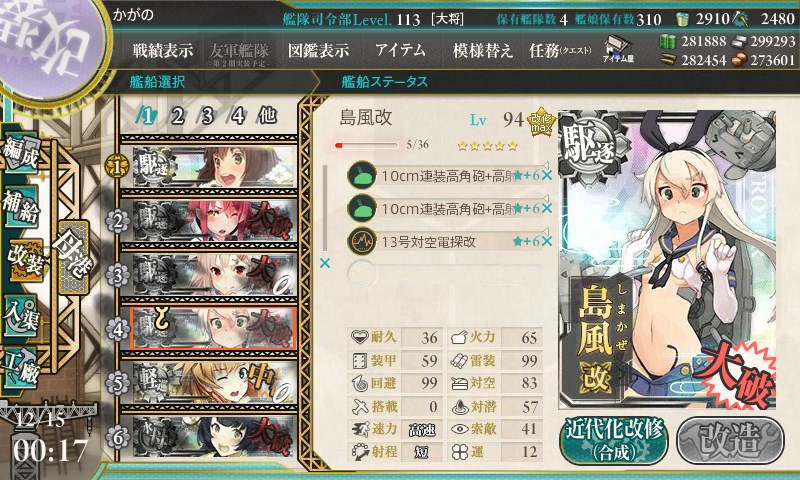Remove first 10cm連装高角砲 with its X

(x=546, y=176)
